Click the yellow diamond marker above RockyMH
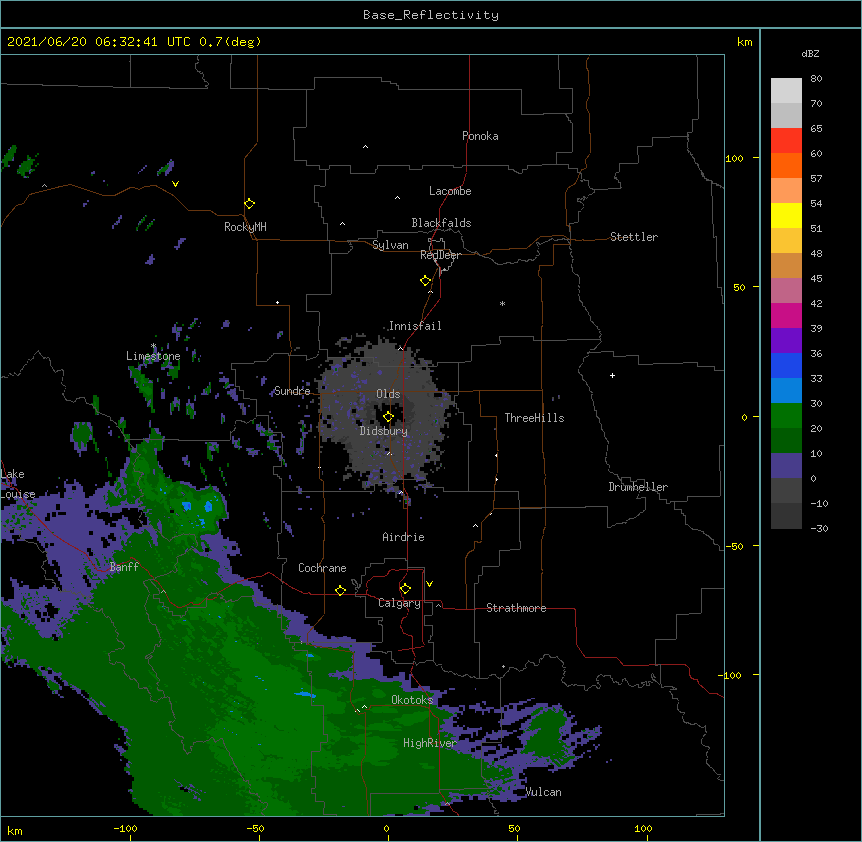This screenshot has height=842, width=862. [249, 203]
